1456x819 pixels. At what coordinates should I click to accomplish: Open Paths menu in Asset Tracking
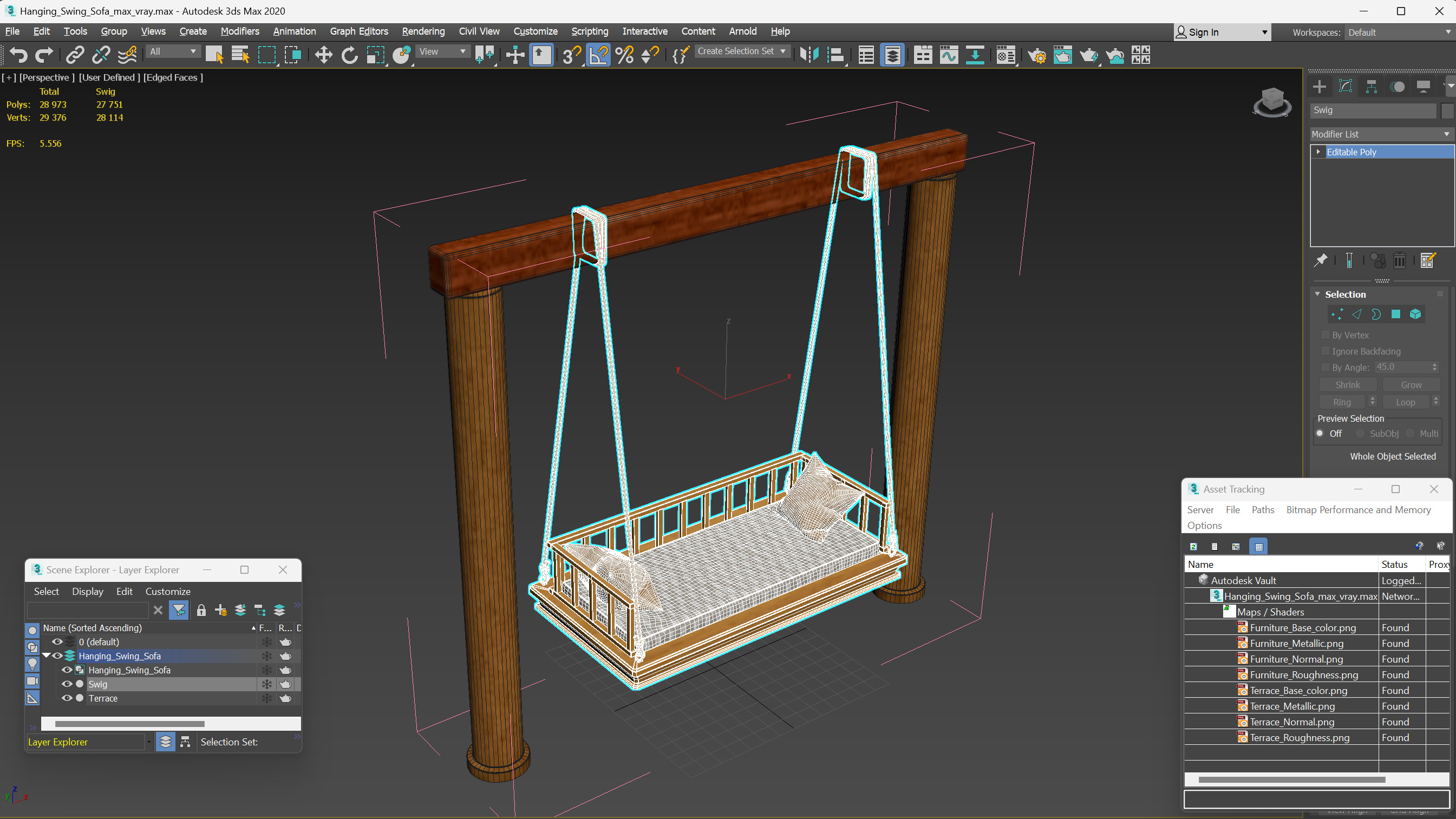tap(1263, 510)
